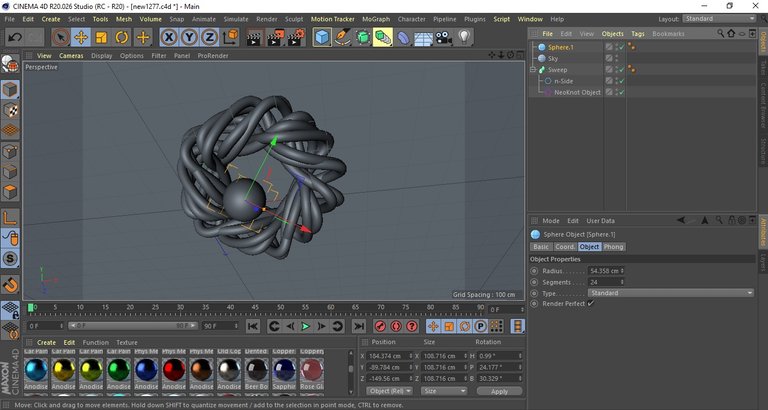The width and height of the screenshot is (768, 410).
Task: Switch to Texture mode icon
Action: click(10, 110)
